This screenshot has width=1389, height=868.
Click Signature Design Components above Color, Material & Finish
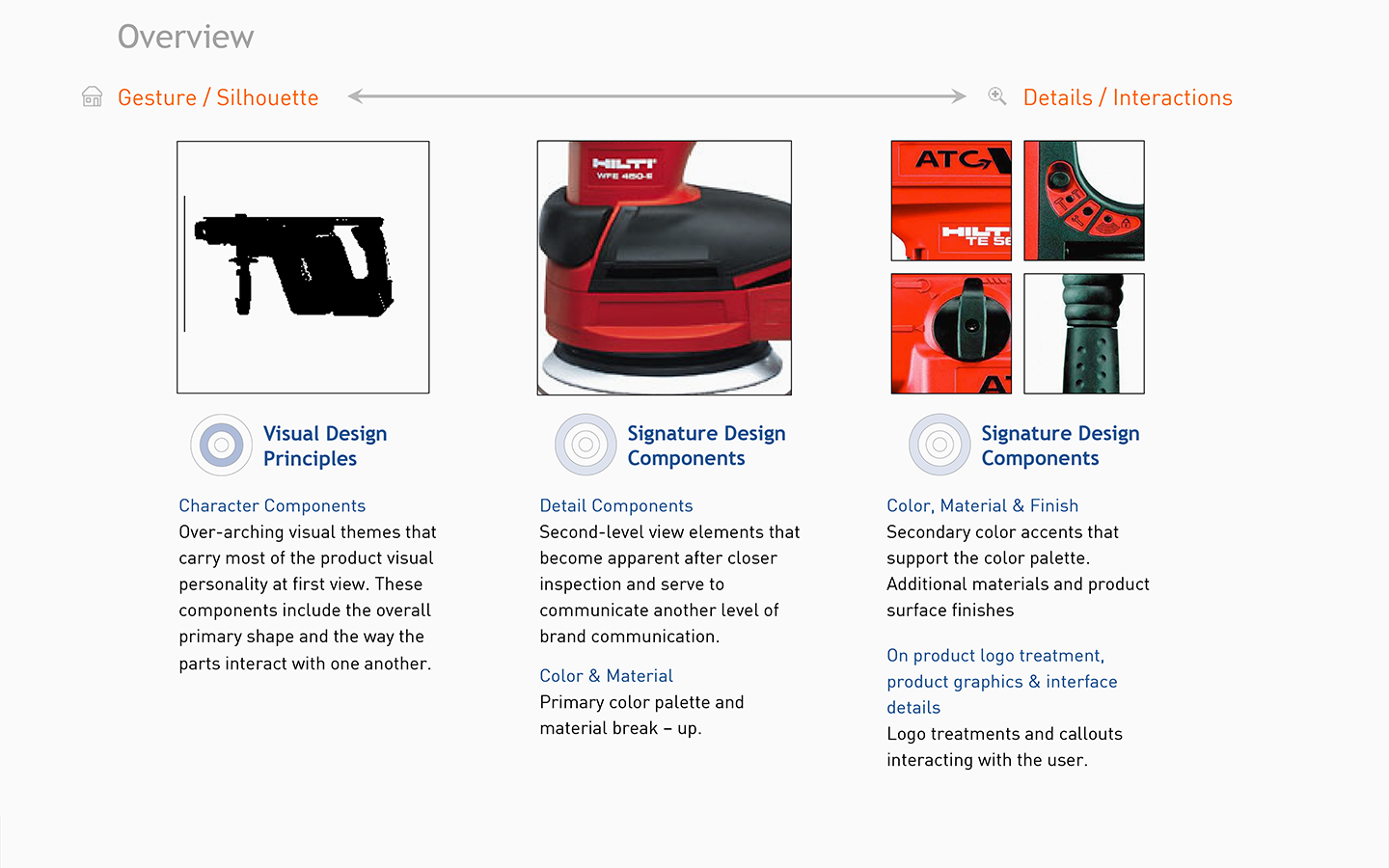(x=1060, y=446)
